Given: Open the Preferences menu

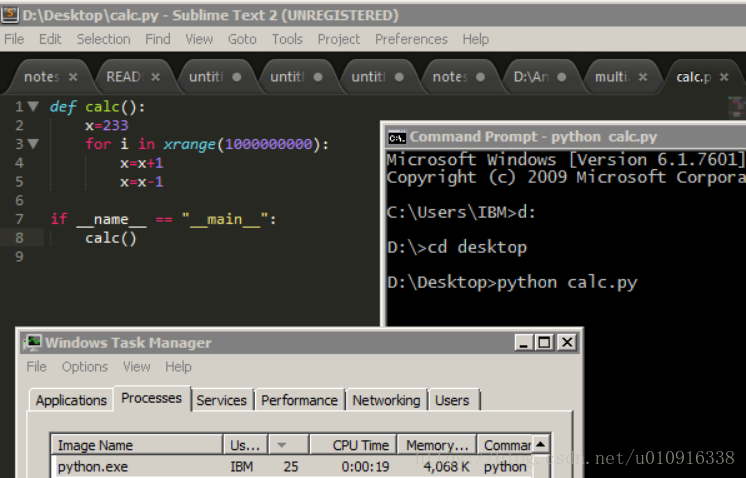Looking at the screenshot, I should [412, 39].
